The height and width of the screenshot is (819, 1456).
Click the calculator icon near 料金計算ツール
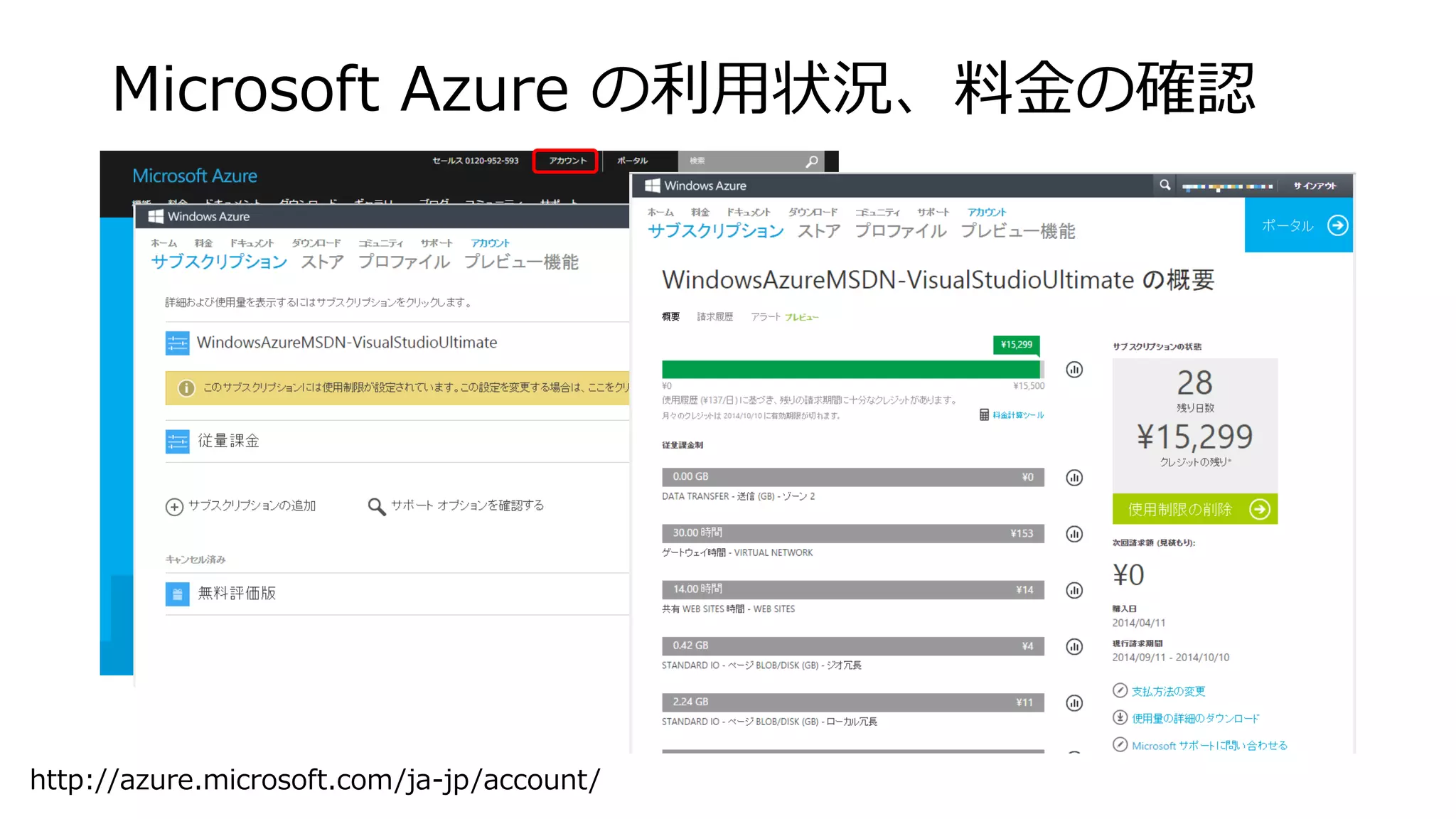tap(984, 414)
